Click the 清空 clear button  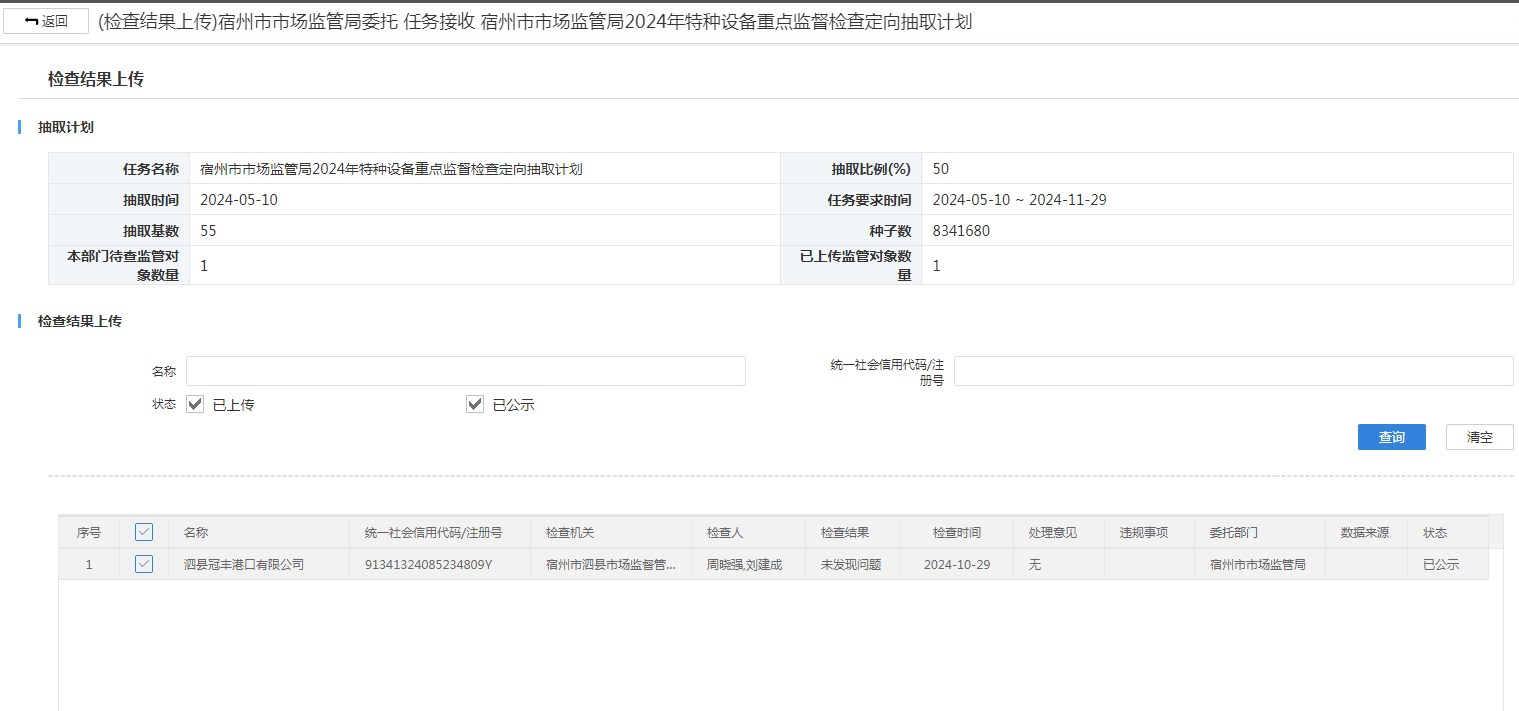click(1479, 437)
